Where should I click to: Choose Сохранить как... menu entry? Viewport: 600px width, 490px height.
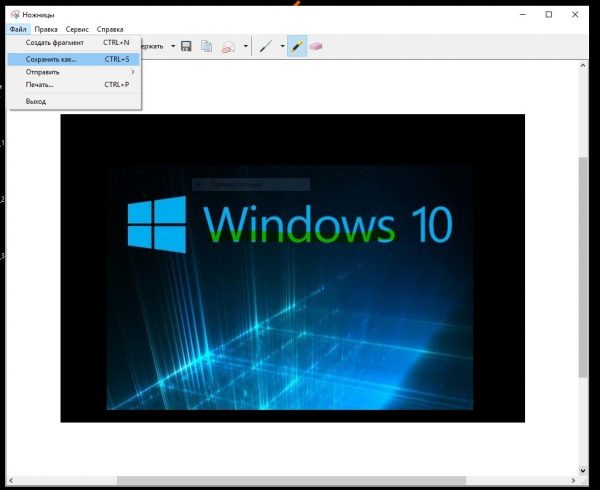[x=74, y=59]
